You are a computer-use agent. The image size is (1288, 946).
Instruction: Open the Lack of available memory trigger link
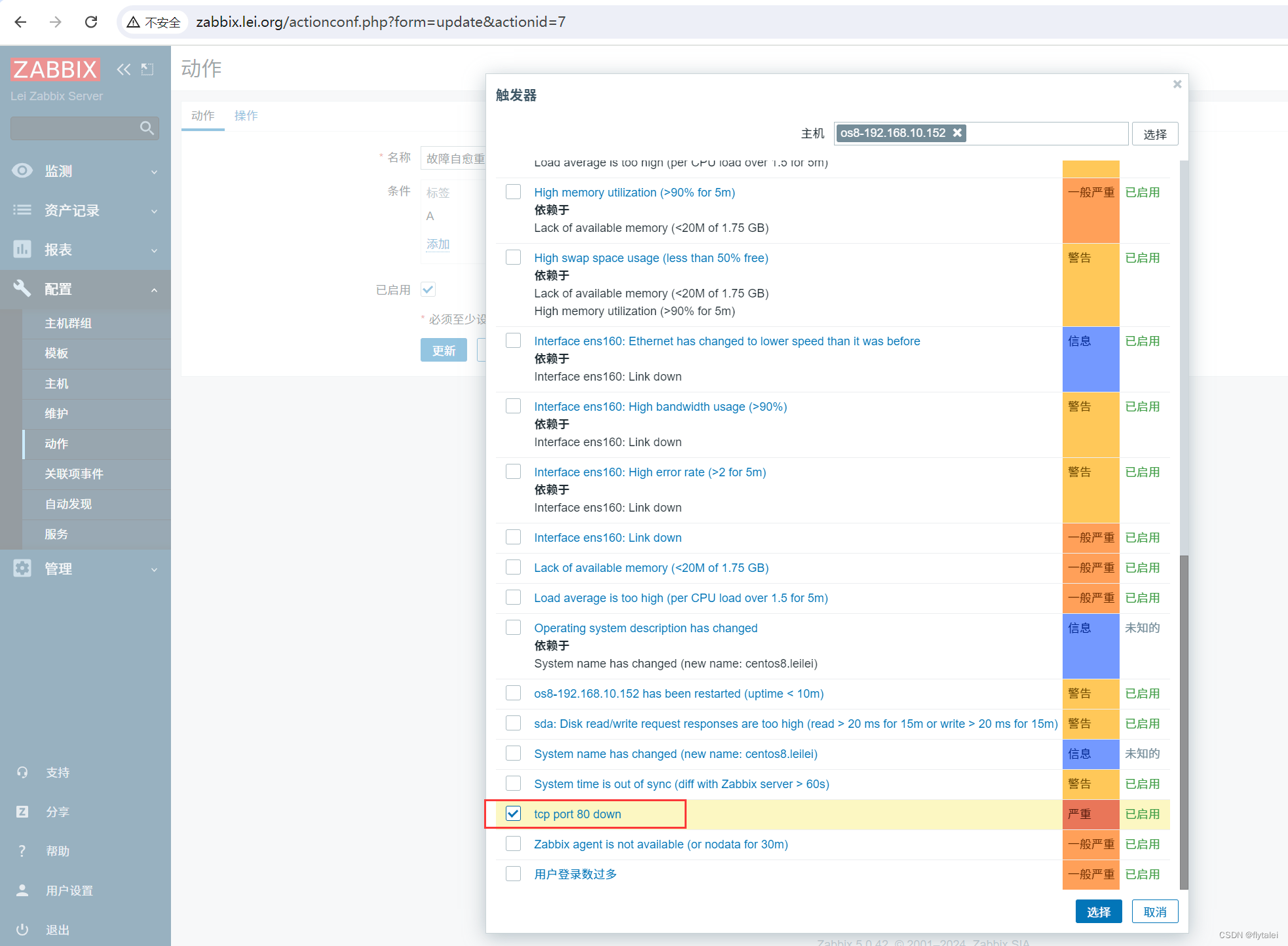coord(651,568)
